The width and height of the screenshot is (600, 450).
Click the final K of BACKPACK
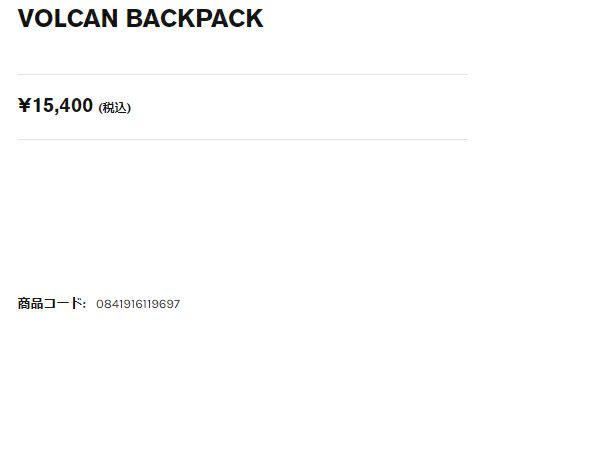255,18
